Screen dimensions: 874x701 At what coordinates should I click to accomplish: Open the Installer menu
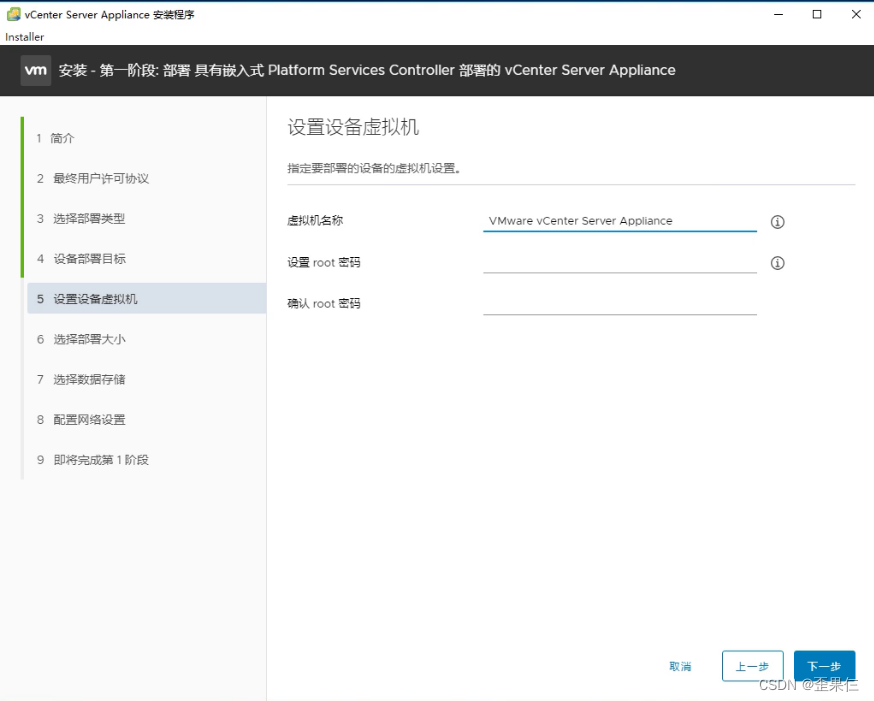25,37
